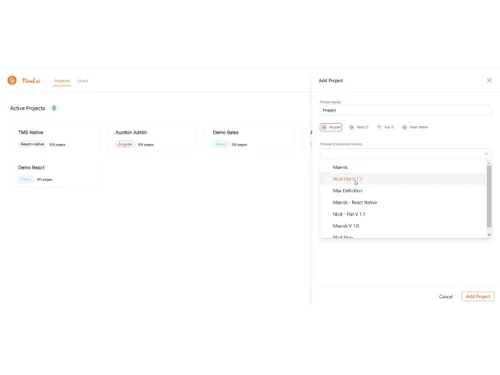This screenshot has height=375, width=500.
Task: Choose Maersk from the library list
Action: [x=403, y=167]
